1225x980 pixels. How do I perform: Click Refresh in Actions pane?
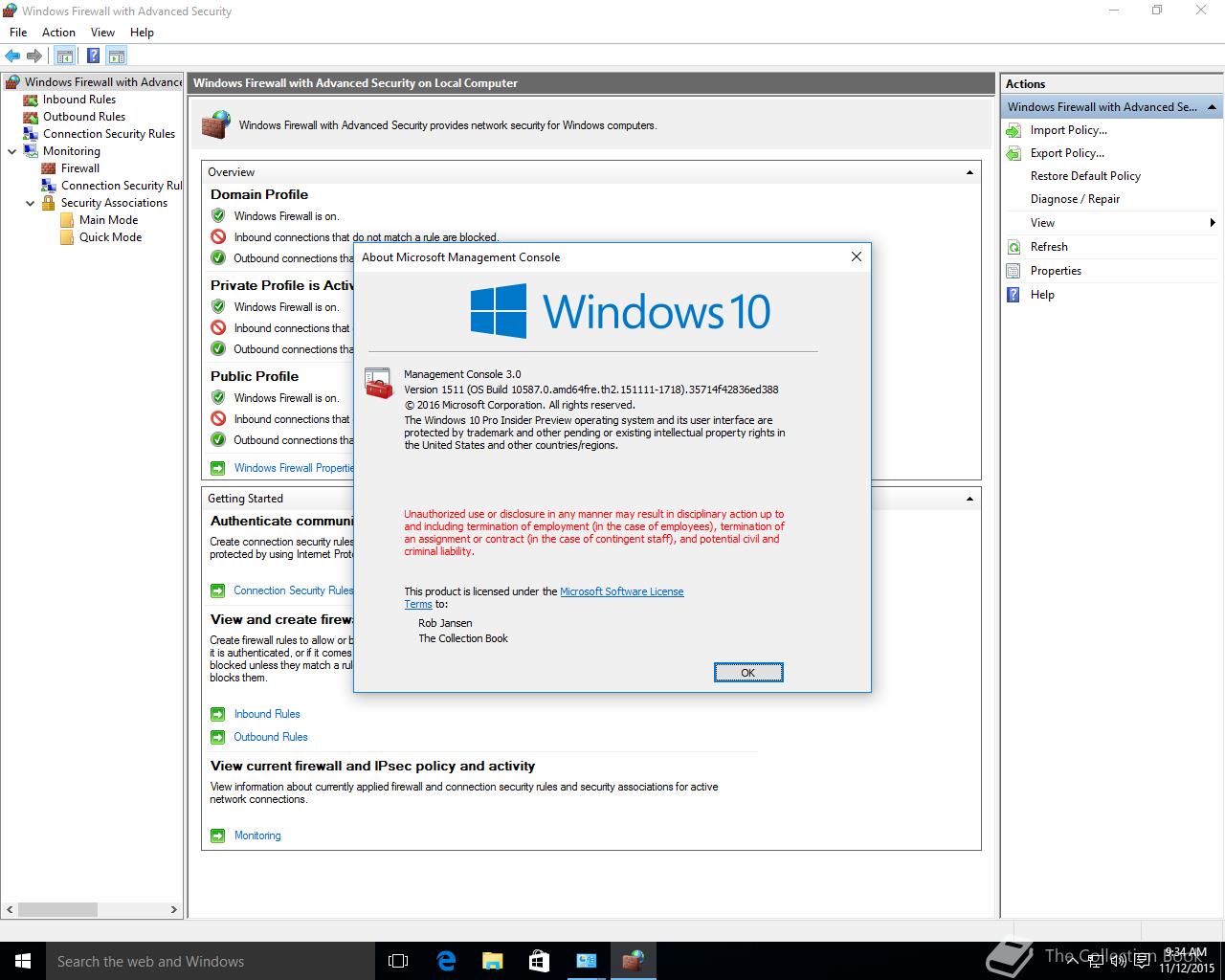click(x=1049, y=247)
